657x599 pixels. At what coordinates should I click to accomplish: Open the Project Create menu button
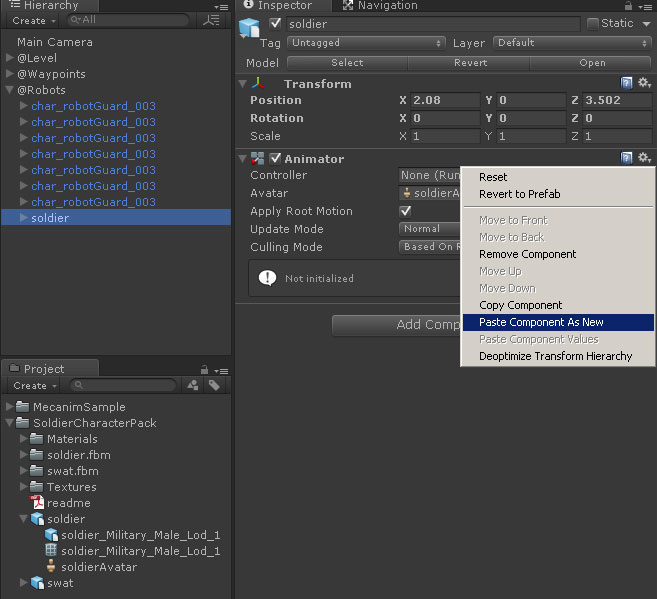[x=34, y=385]
